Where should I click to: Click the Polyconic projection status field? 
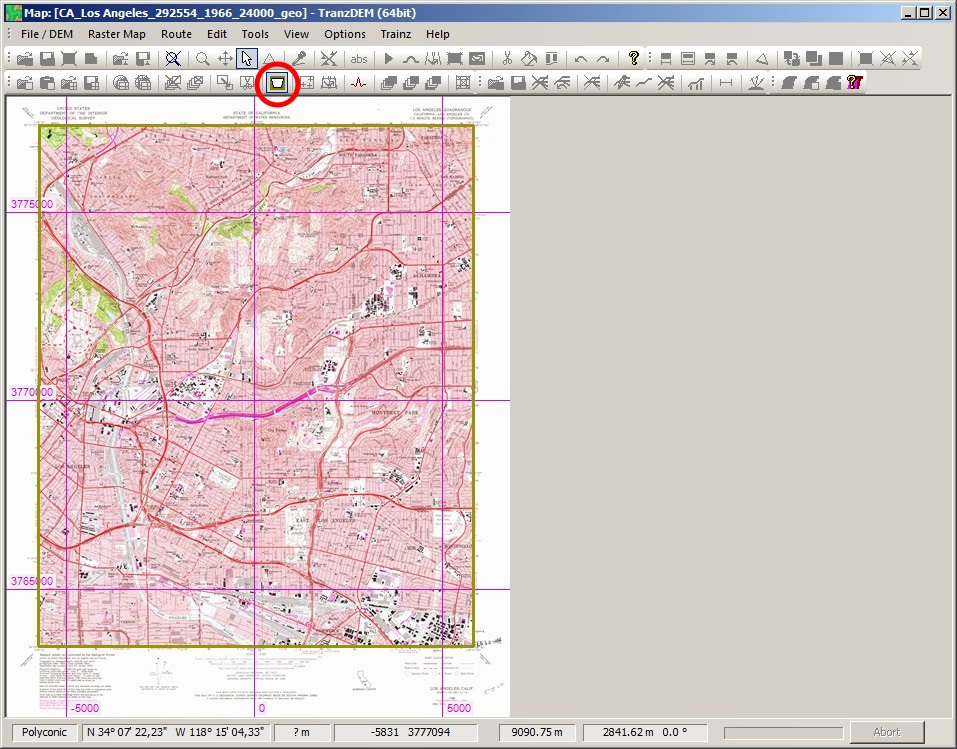[44, 732]
